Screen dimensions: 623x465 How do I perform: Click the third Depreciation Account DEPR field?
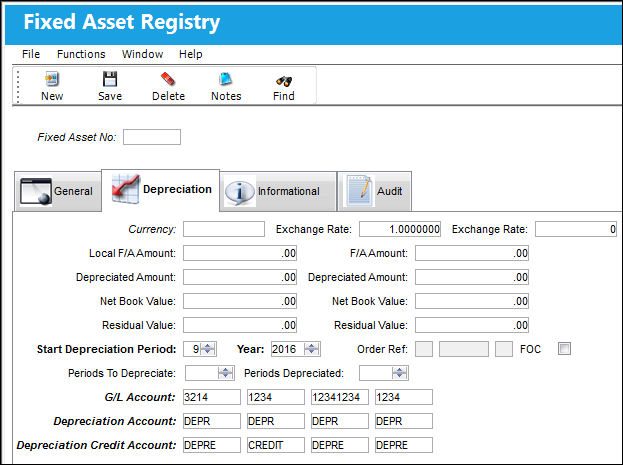click(340, 421)
